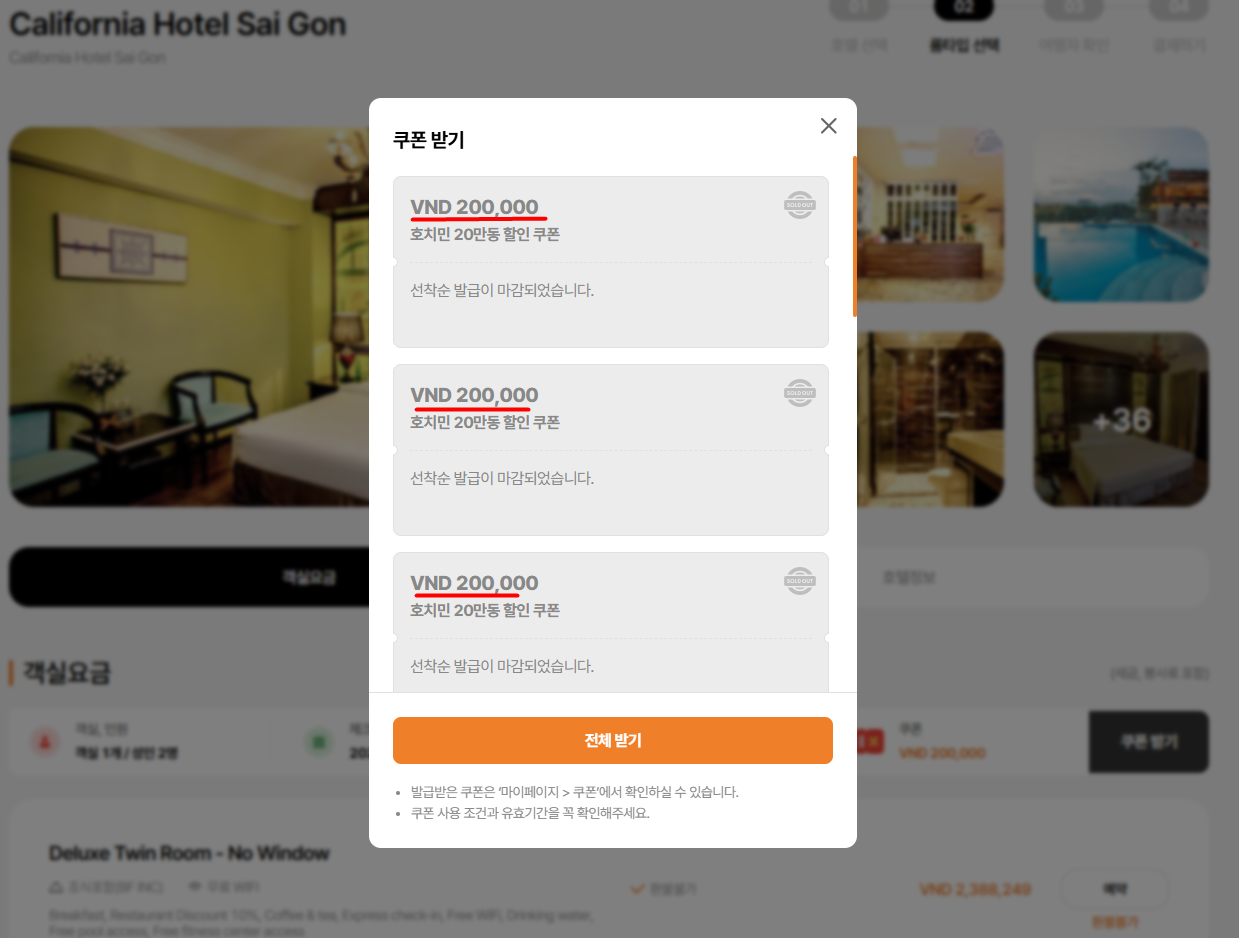
Task: Click the green calendar icon in booking bar
Action: [x=318, y=742]
